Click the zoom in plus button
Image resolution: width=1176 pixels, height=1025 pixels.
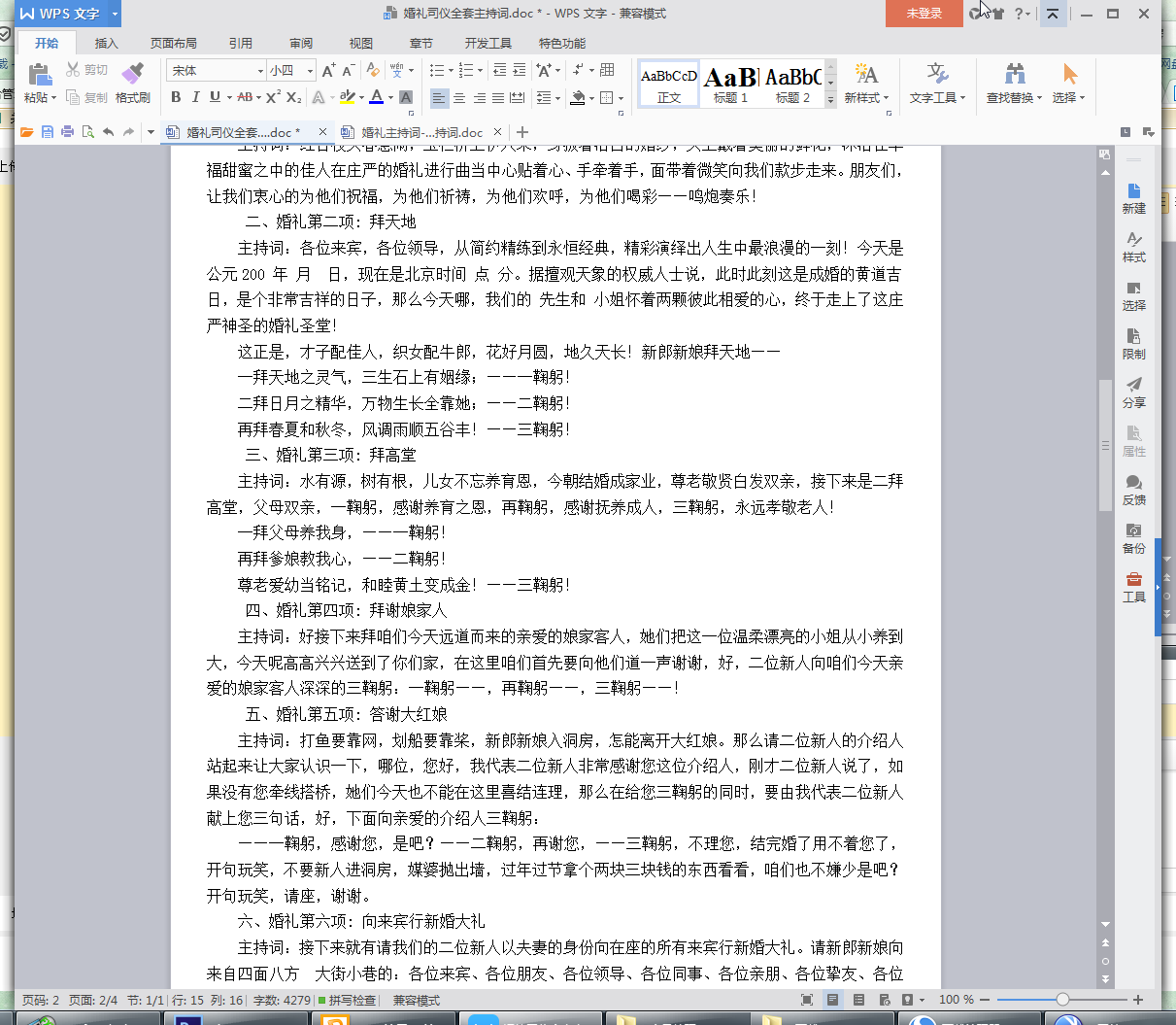click(x=1138, y=1000)
